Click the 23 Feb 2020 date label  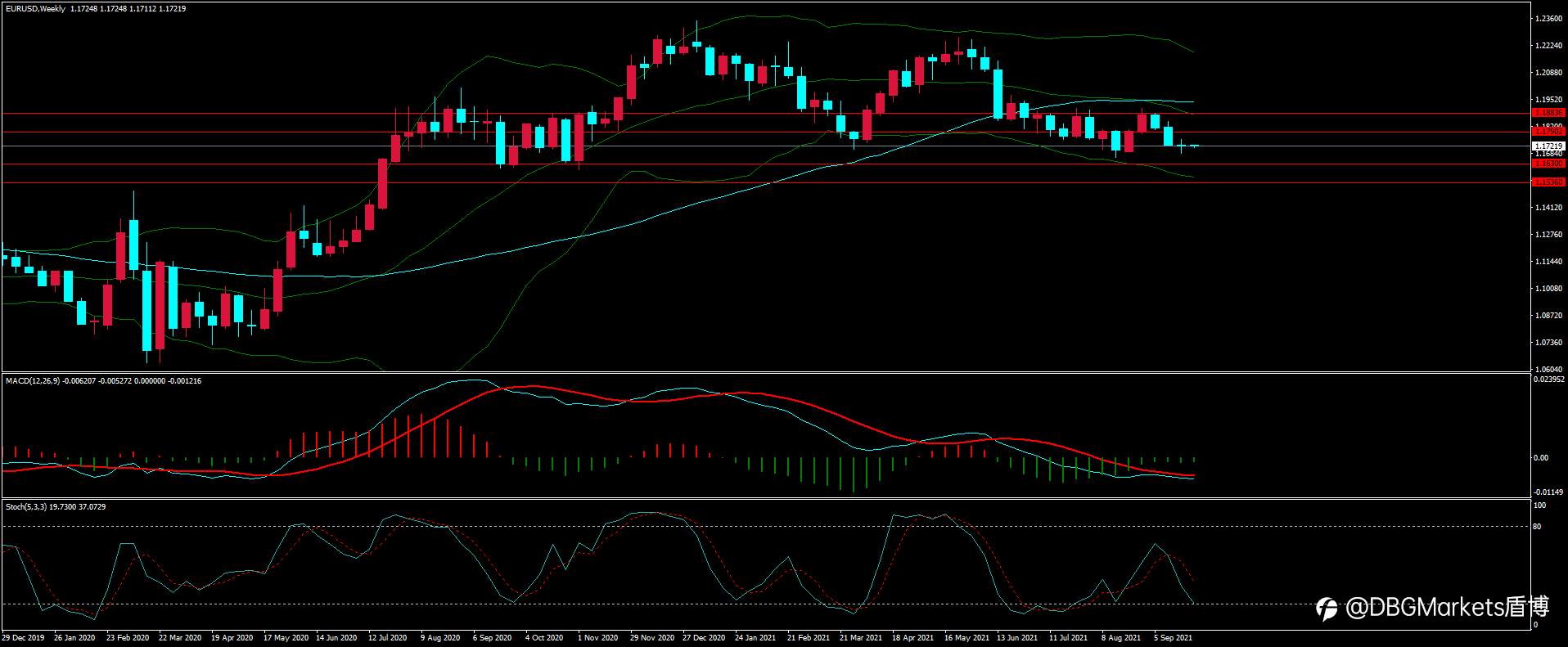[x=128, y=637]
